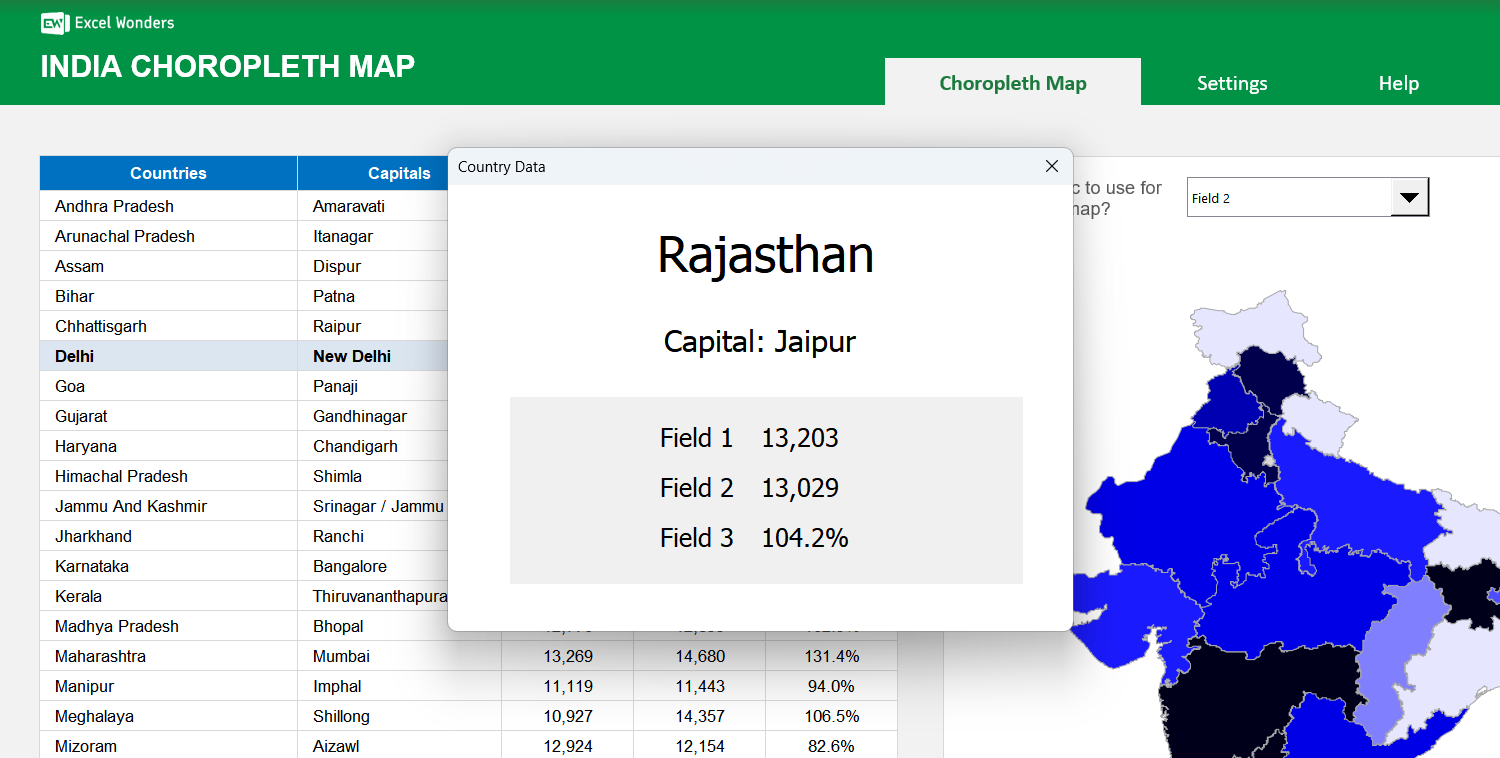Click the dropdown arrow beside Field 2

1410,197
